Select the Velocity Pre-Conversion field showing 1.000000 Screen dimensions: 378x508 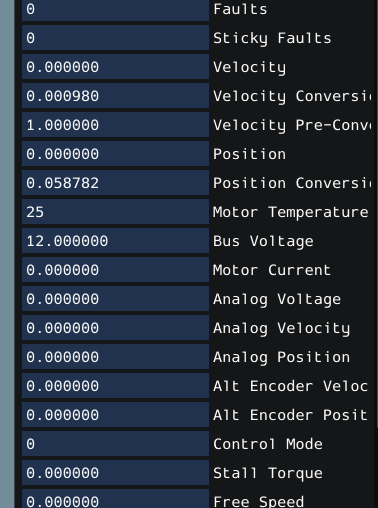[x=115, y=125]
